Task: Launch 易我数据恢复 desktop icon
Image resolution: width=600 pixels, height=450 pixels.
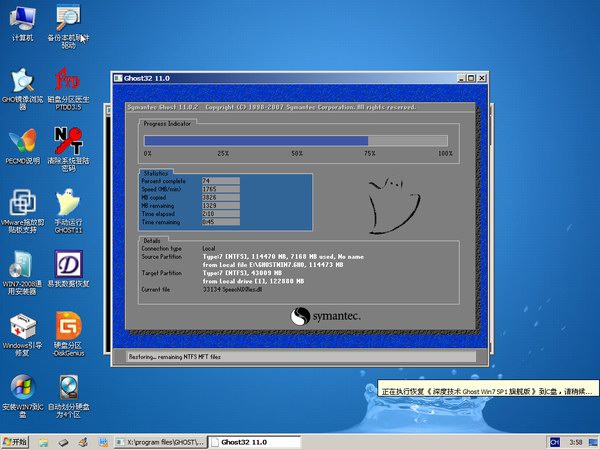Action: 68,265
